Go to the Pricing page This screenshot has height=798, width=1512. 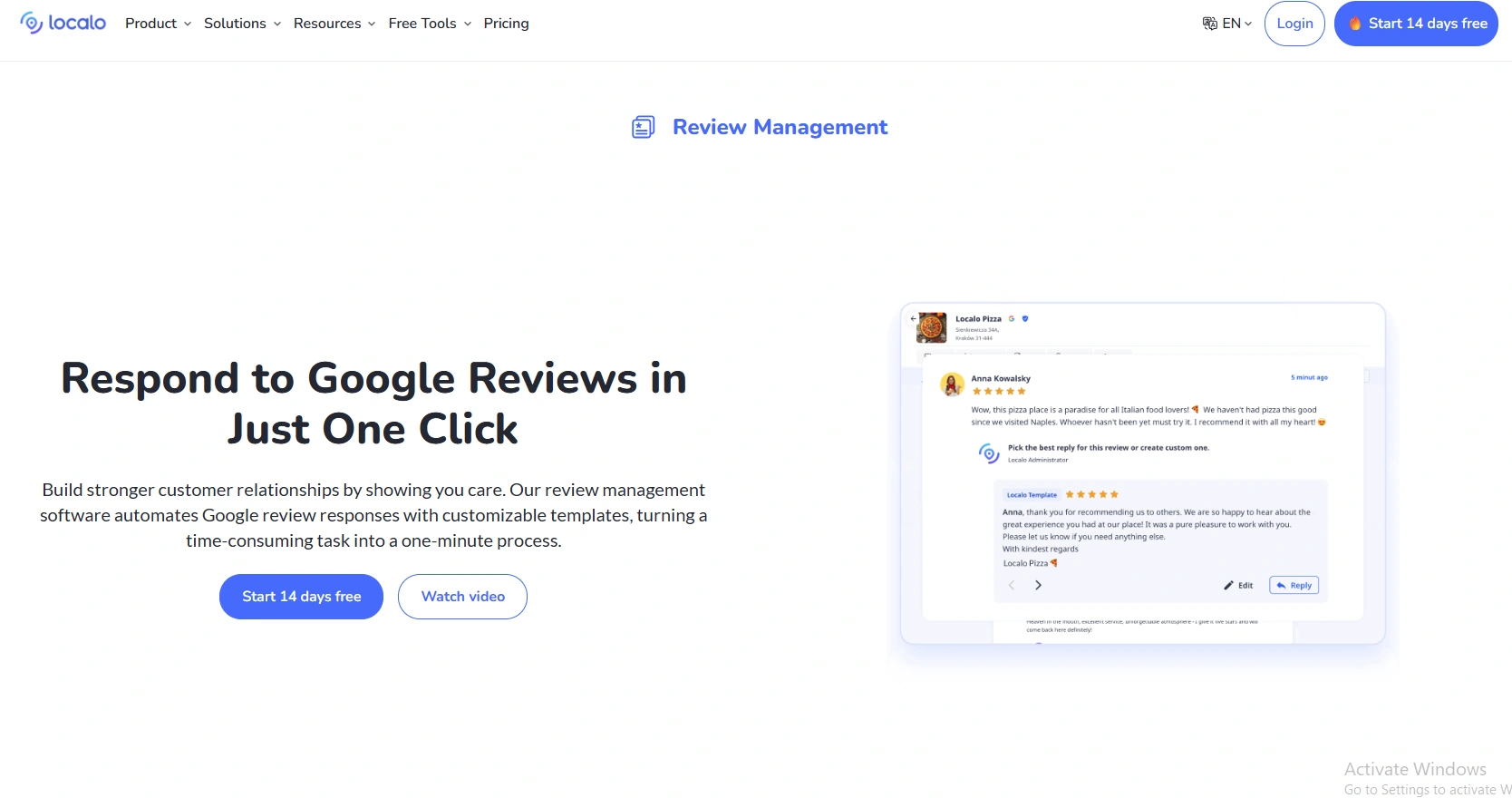click(506, 24)
